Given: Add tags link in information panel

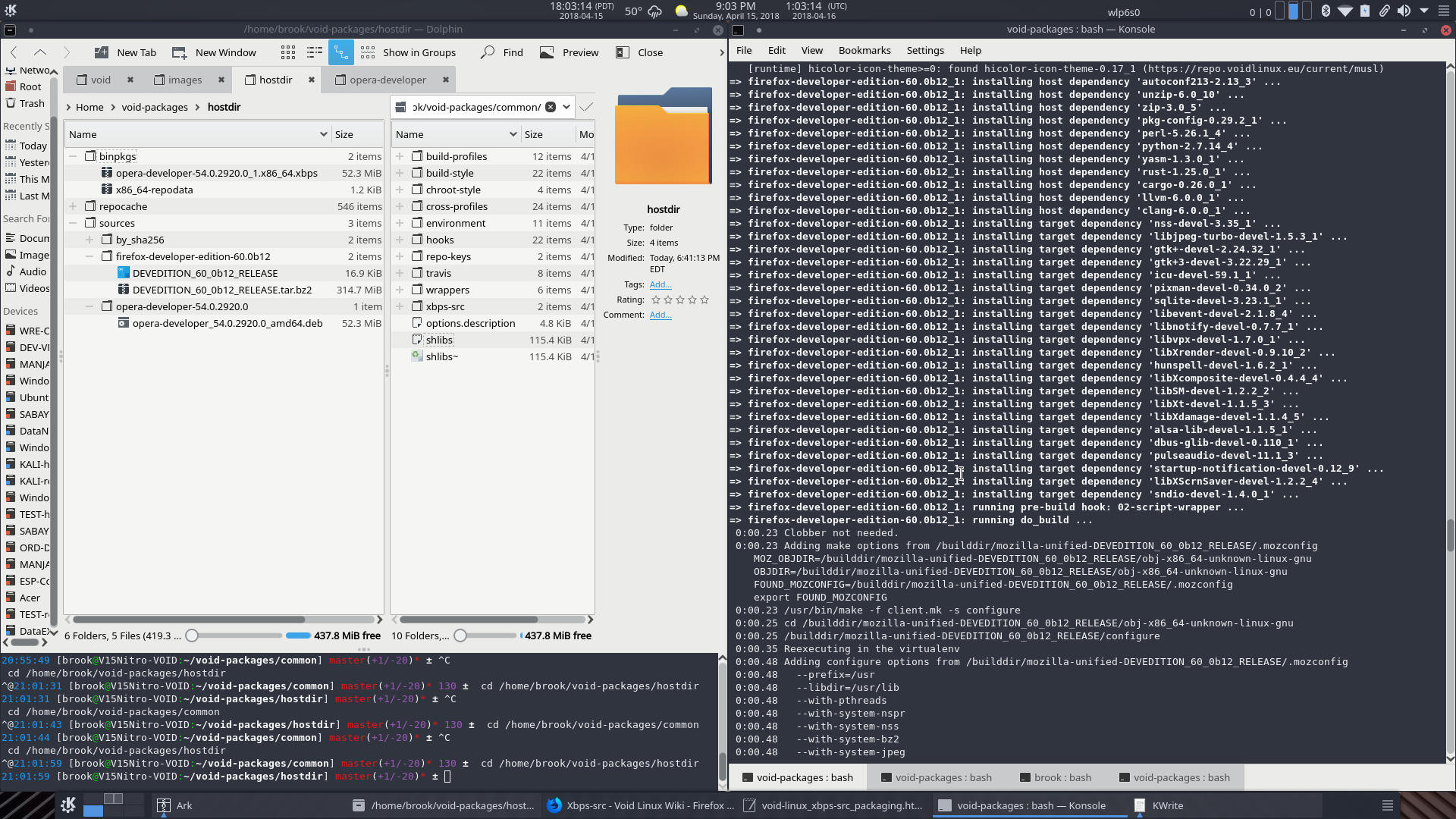Looking at the screenshot, I should tap(661, 284).
